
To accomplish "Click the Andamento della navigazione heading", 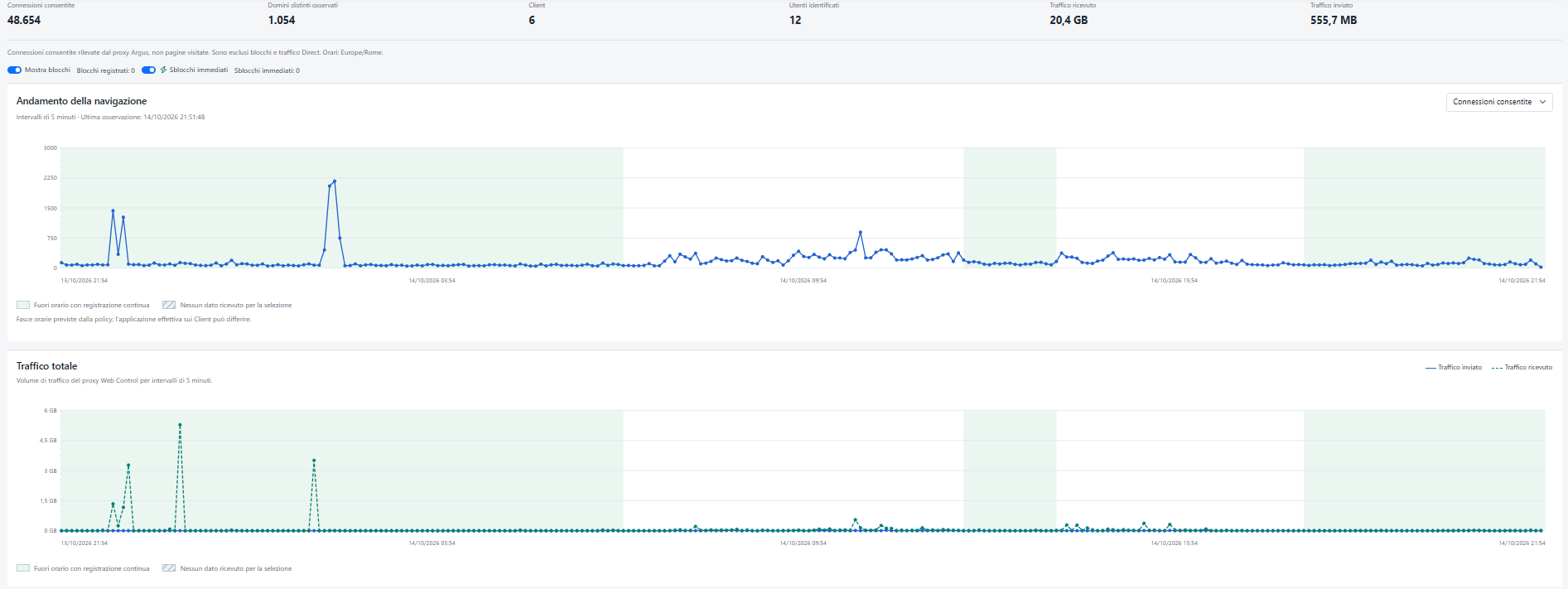I will tap(81, 101).
